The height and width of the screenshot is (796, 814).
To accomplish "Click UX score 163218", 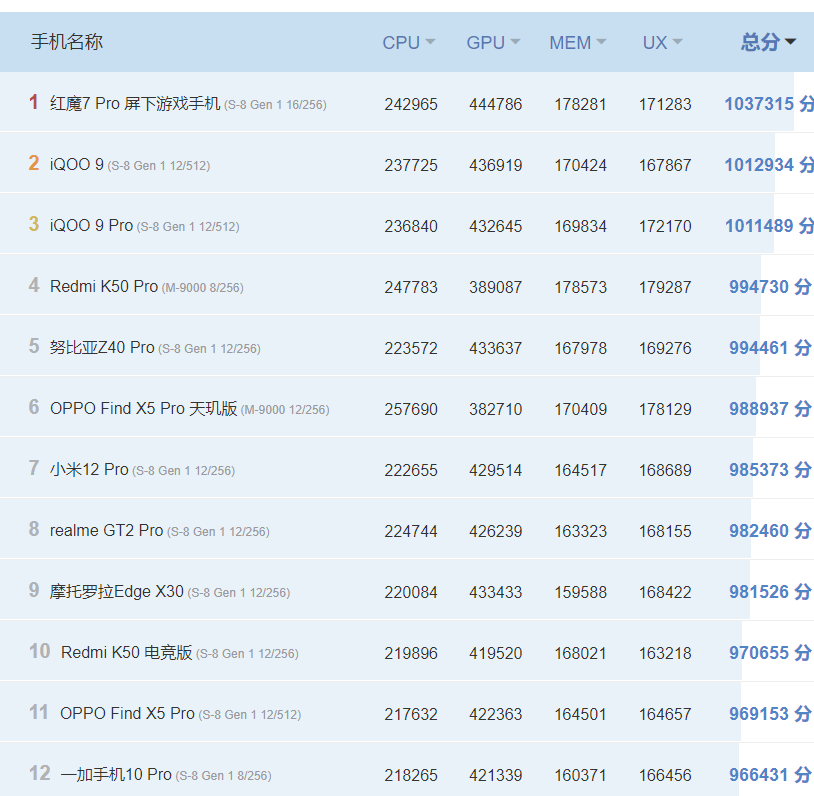I will coord(665,654).
